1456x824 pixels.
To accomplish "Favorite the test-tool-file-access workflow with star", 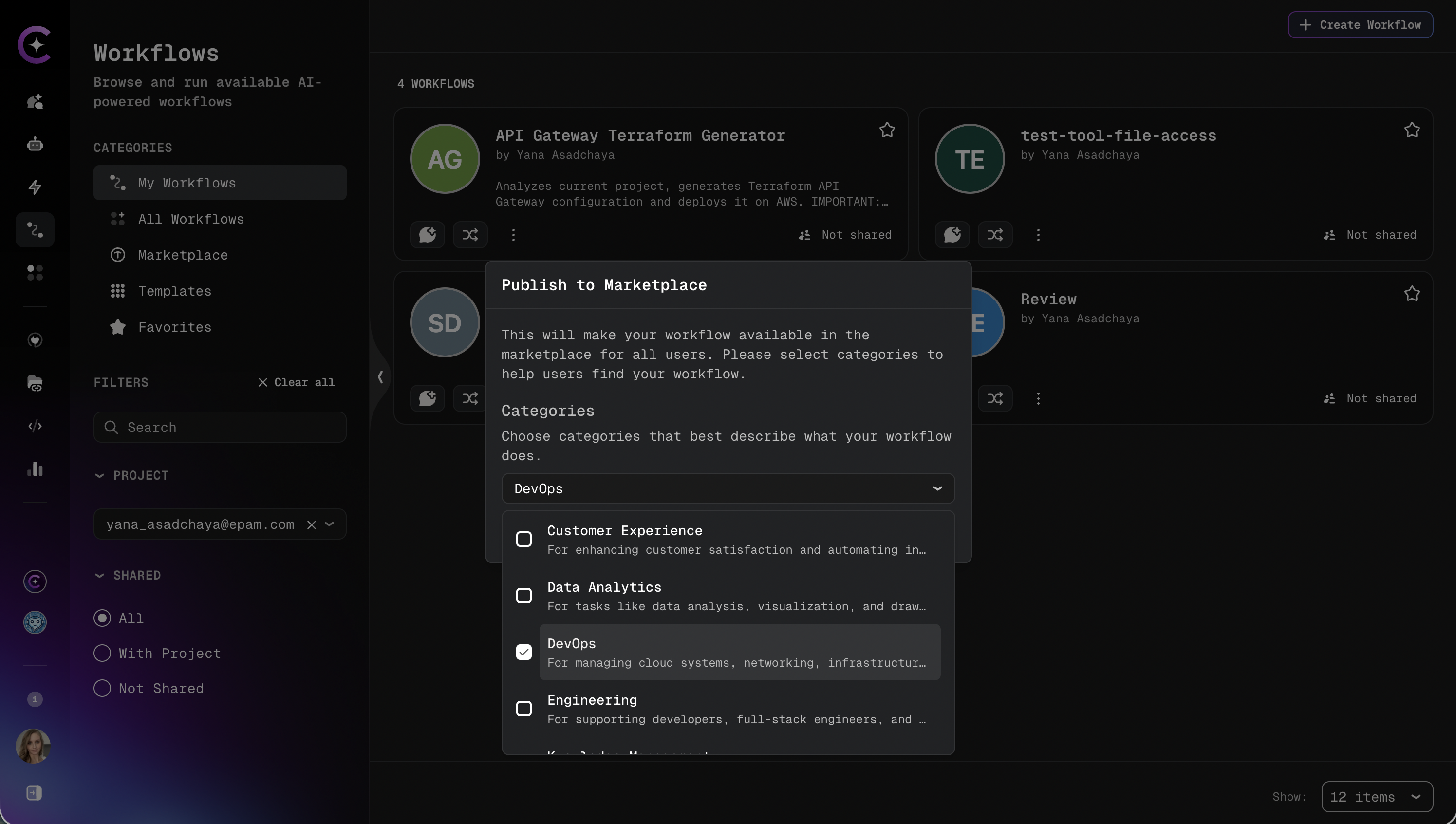I will click(x=1412, y=130).
